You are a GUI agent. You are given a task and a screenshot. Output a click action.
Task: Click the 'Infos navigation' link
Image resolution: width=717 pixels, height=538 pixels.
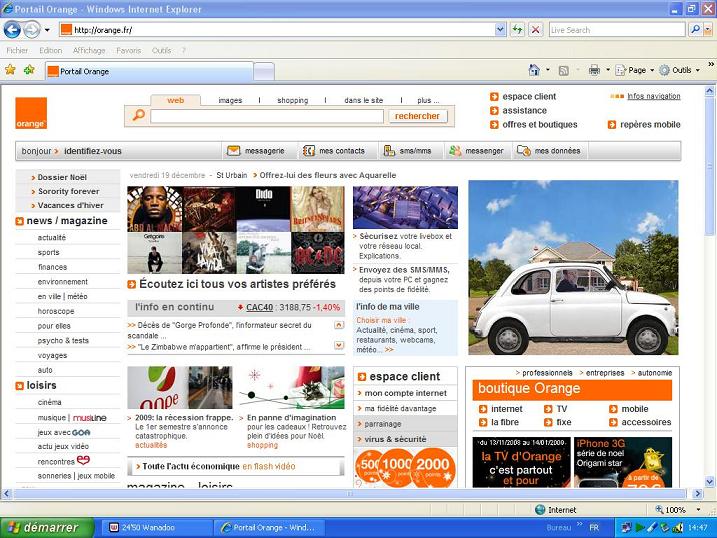[x=653, y=96]
